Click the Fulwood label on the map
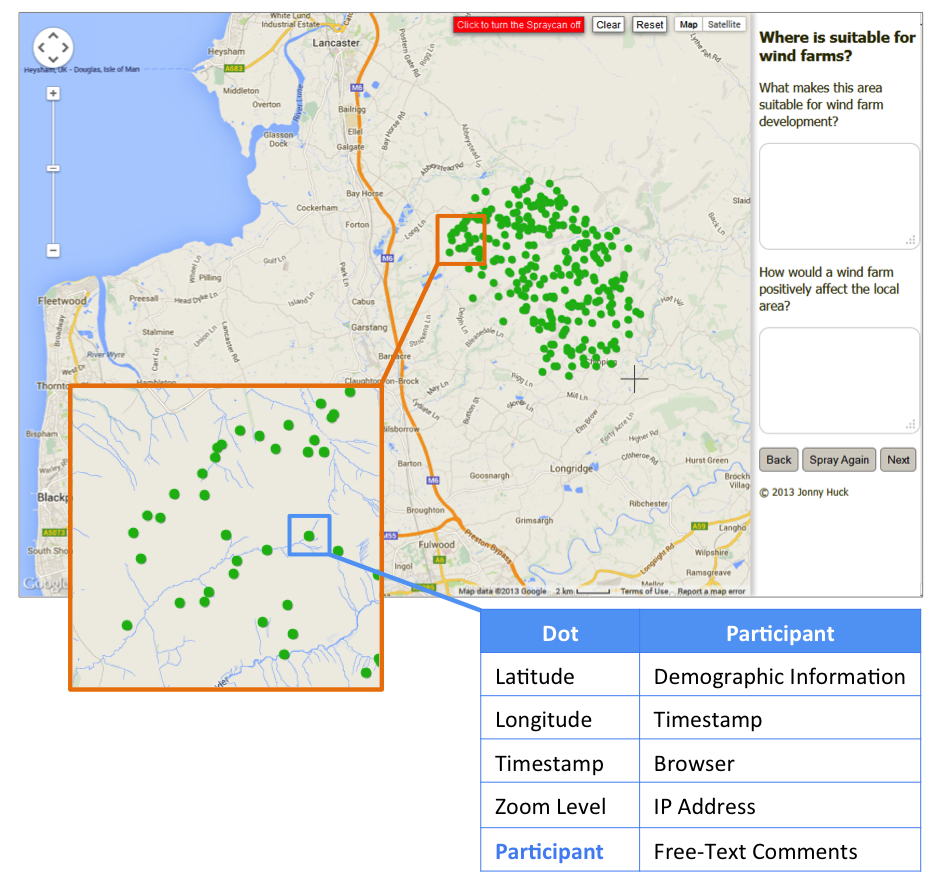 pyautogui.click(x=436, y=544)
